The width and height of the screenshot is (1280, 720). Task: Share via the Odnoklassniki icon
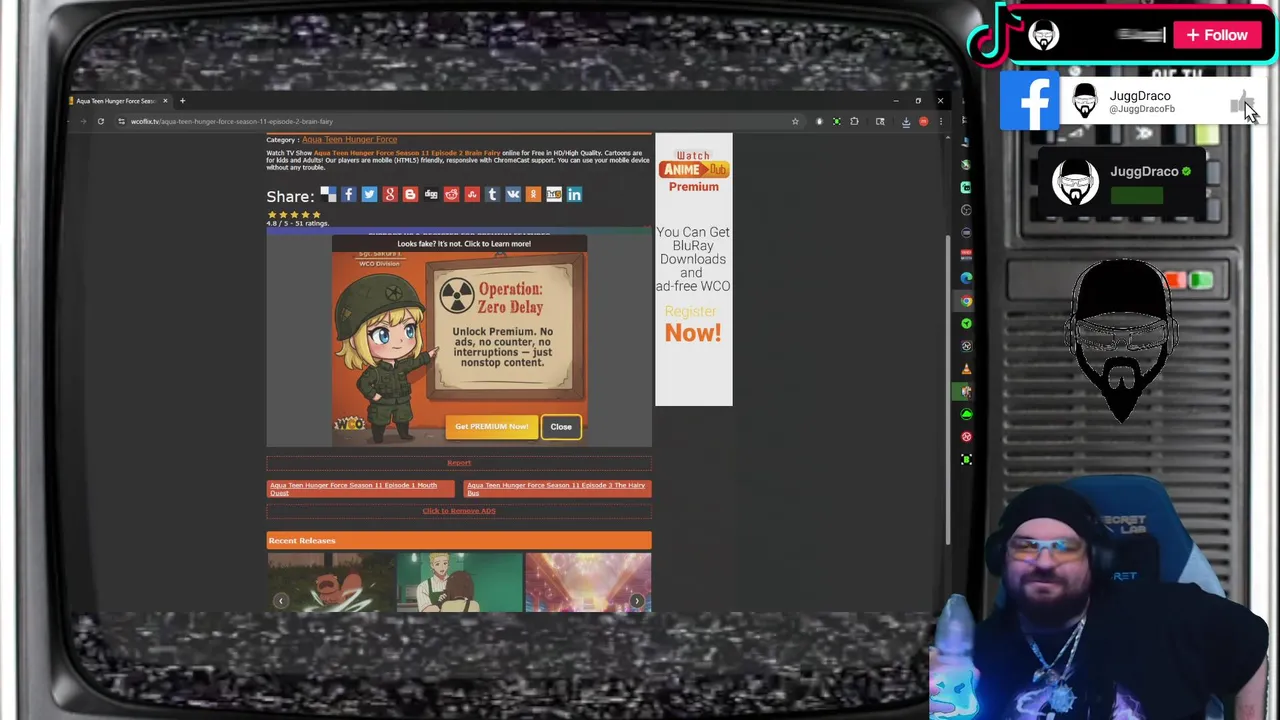533,195
